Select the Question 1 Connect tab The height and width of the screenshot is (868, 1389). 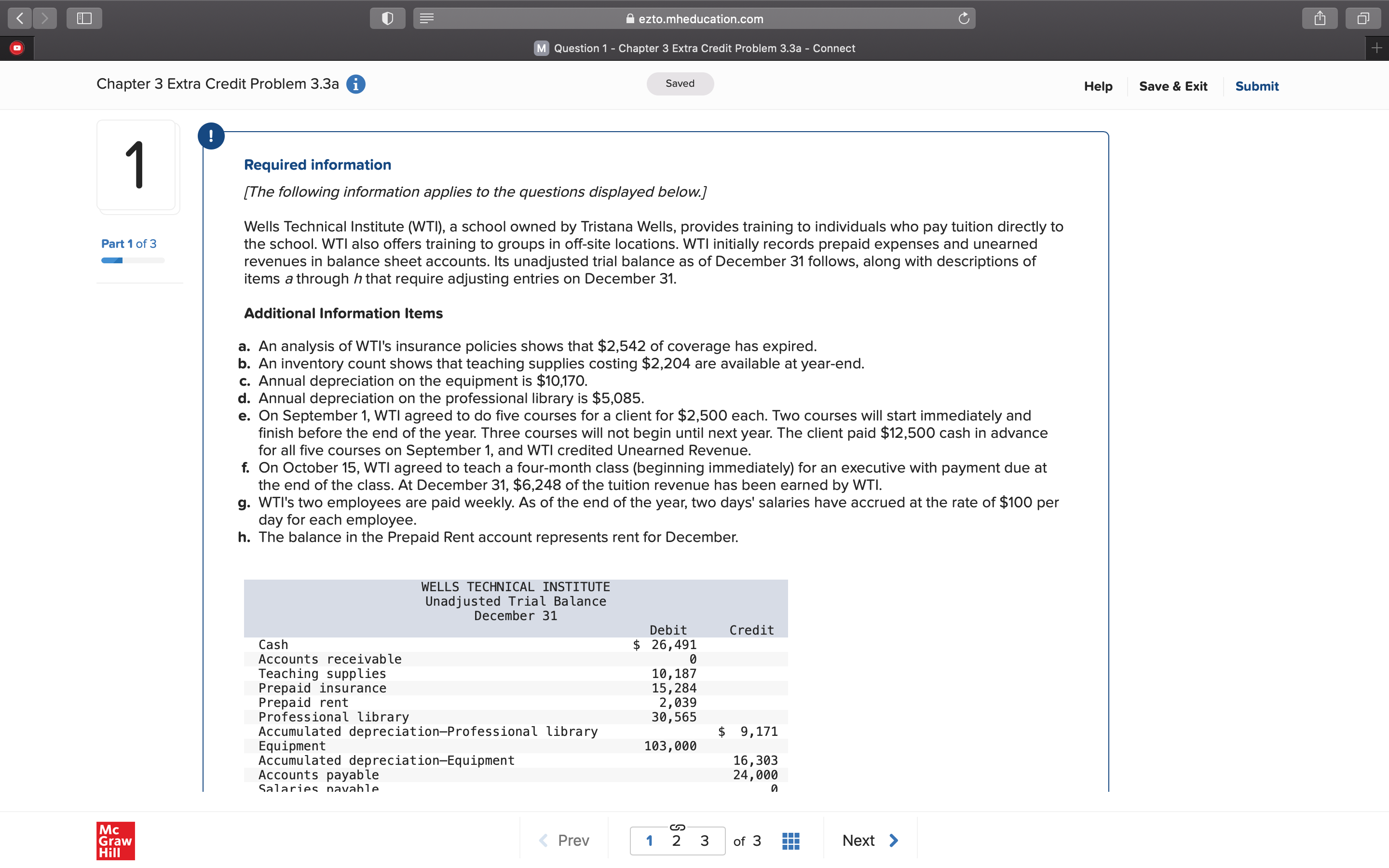pyautogui.click(x=694, y=48)
